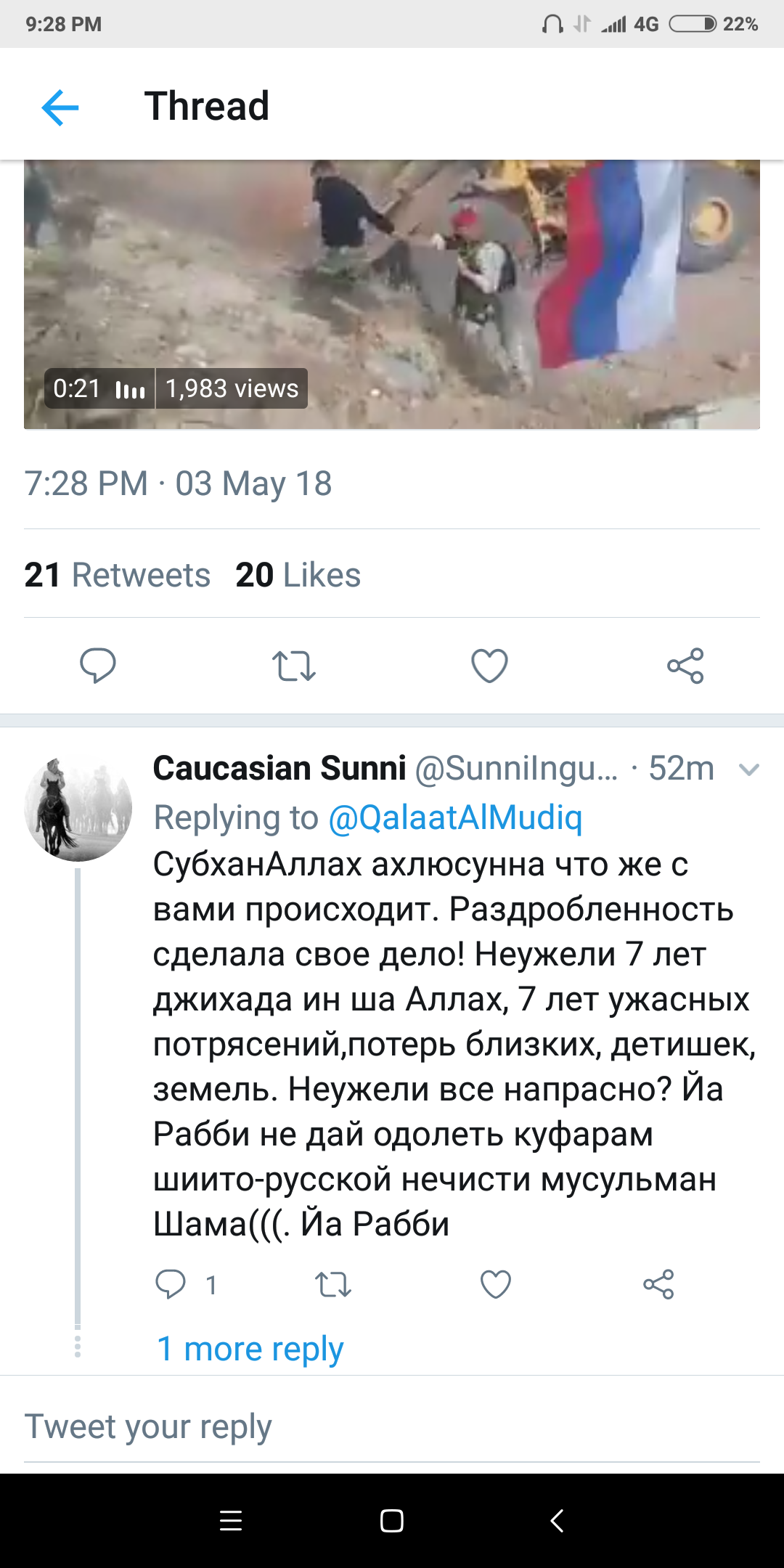Tap the back arrow in Thread header
784x1568 pixels.
pyautogui.click(x=60, y=107)
